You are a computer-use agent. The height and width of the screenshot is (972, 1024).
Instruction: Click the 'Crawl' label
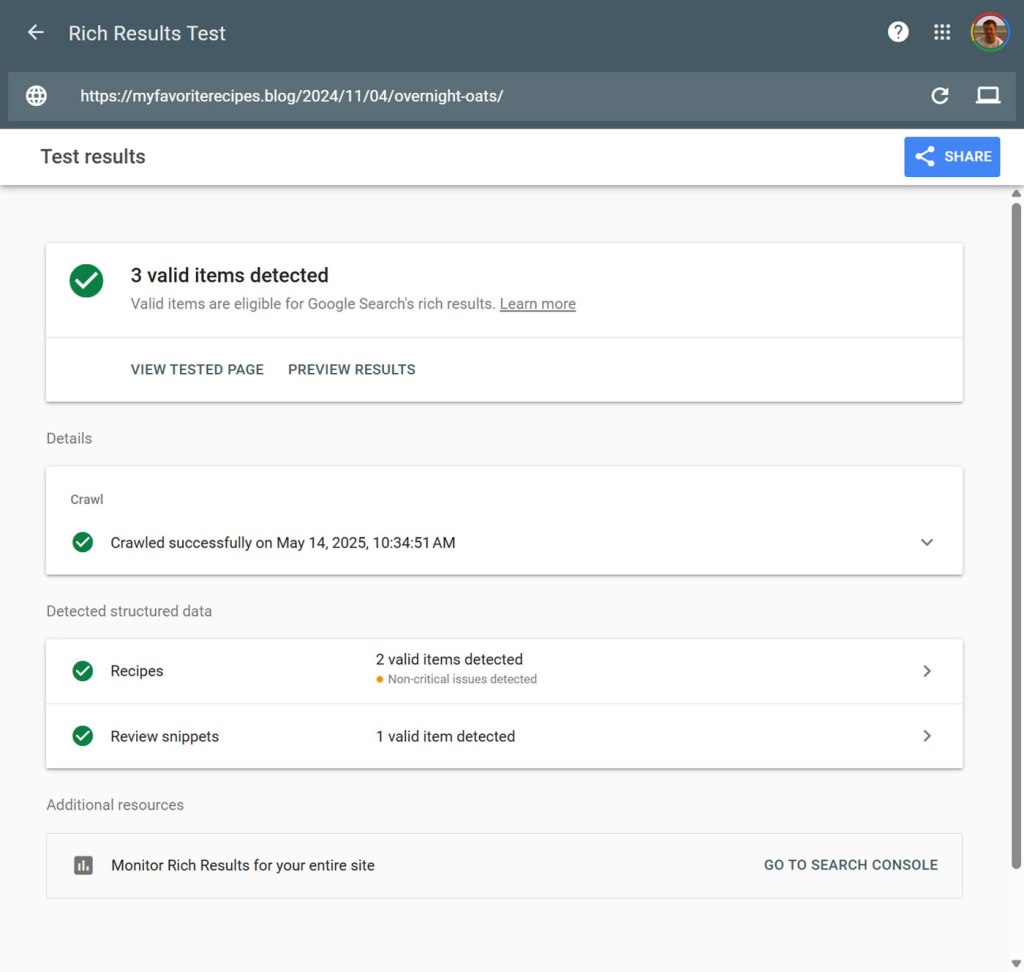pyautogui.click(x=87, y=500)
